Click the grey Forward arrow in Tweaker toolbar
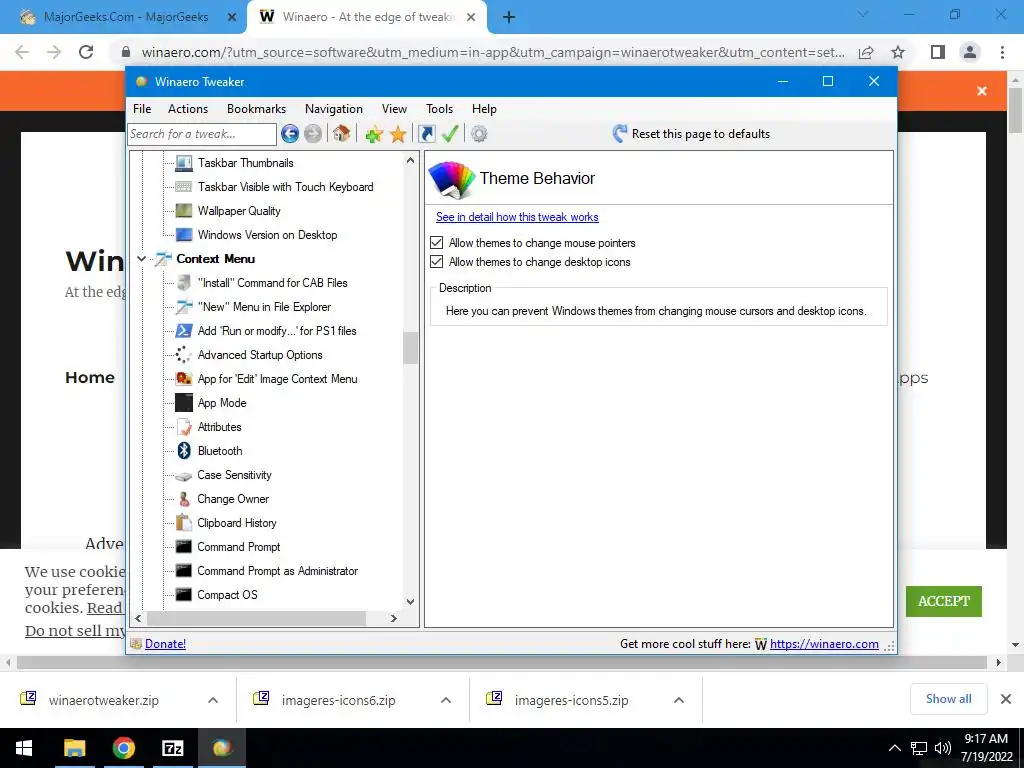Screen dimensions: 1024x768 (x=313, y=134)
